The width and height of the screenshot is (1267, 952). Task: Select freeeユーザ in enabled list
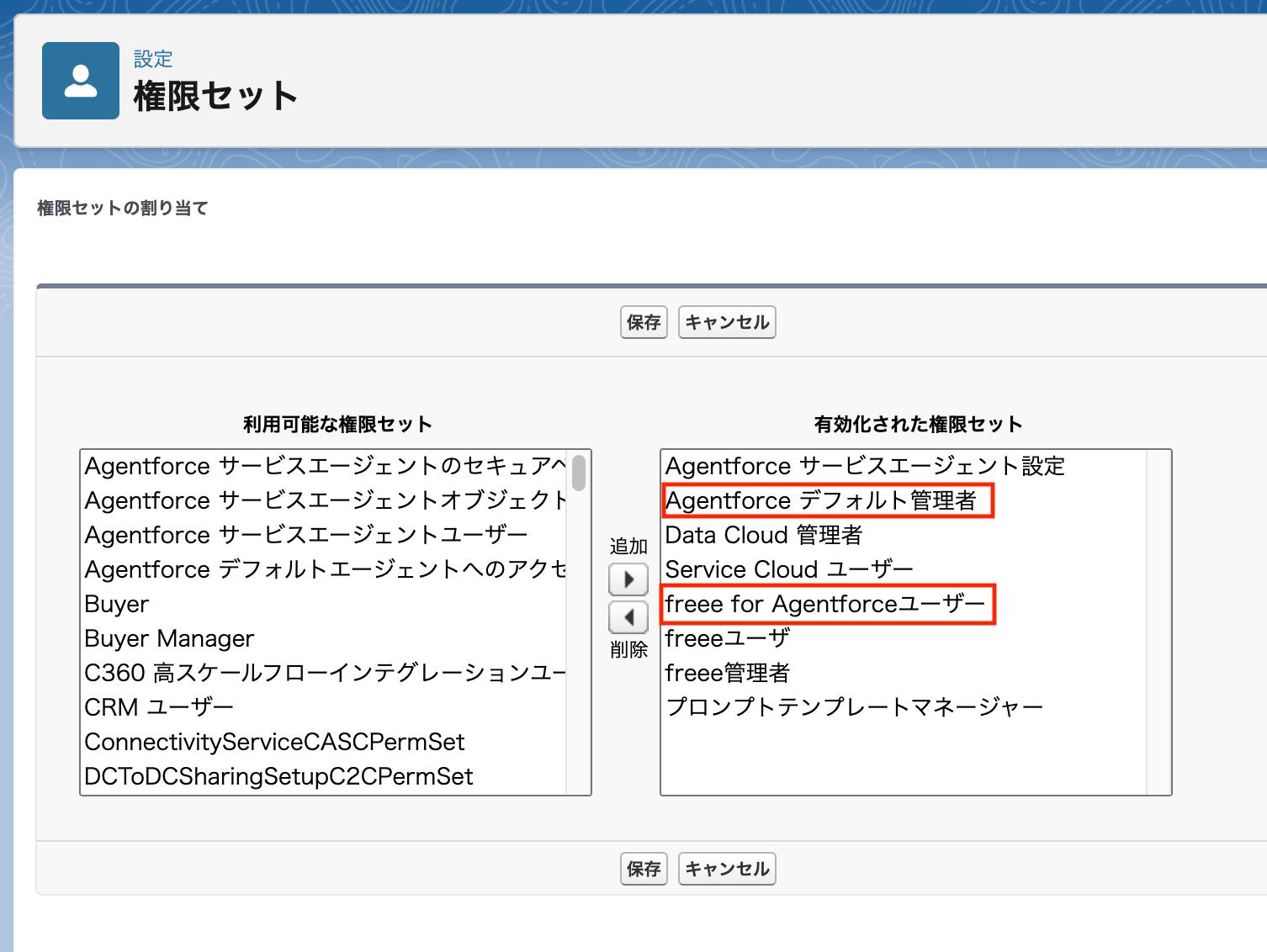tap(904, 638)
